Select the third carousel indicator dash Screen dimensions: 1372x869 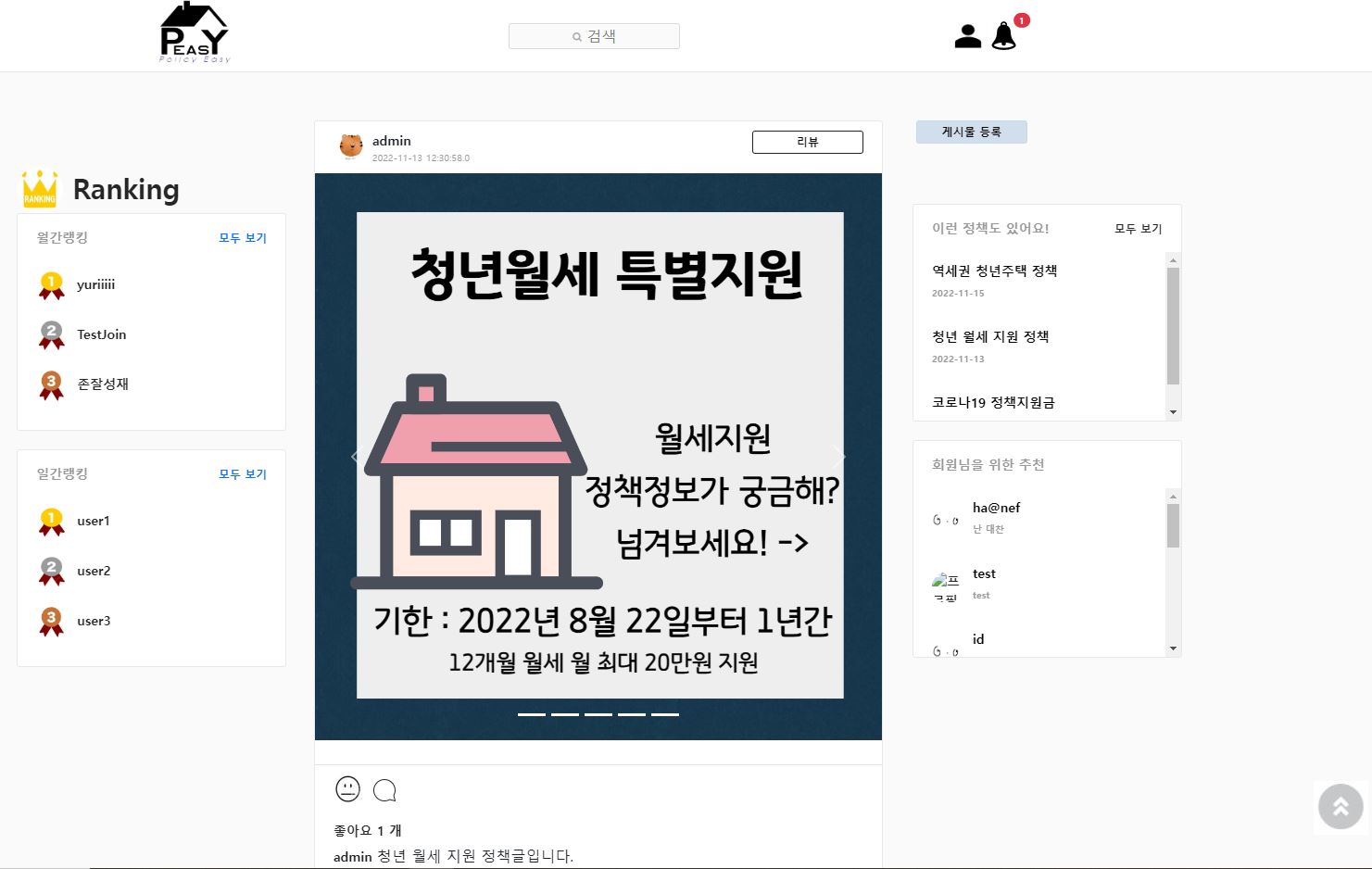[x=598, y=714]
